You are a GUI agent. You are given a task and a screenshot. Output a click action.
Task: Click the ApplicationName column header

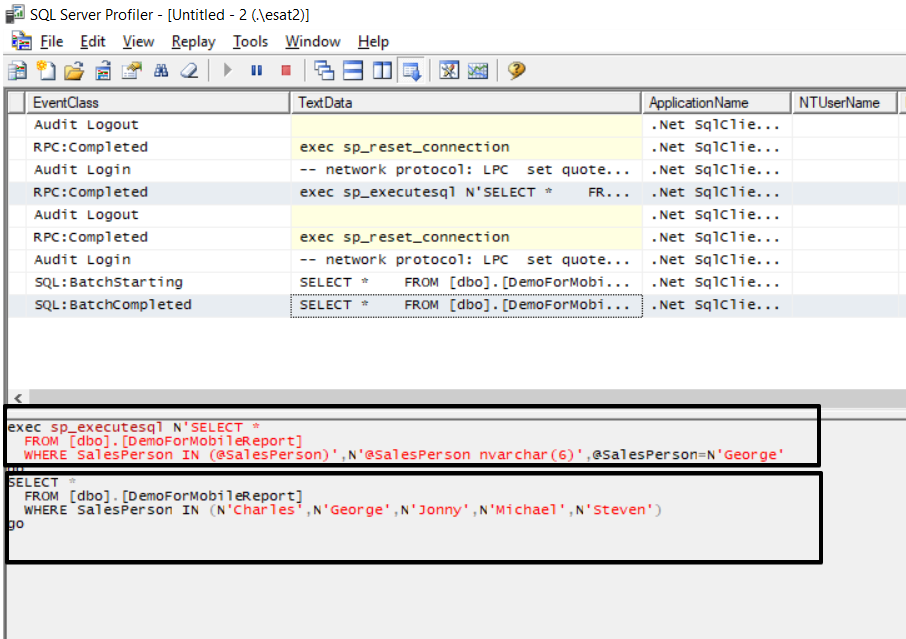pyautogui.click(x=716, y=102)
